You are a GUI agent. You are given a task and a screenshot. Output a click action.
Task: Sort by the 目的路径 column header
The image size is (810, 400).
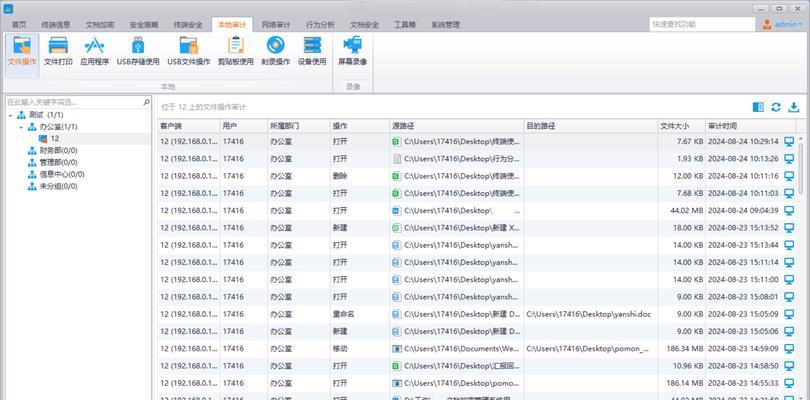coord(591,126)
